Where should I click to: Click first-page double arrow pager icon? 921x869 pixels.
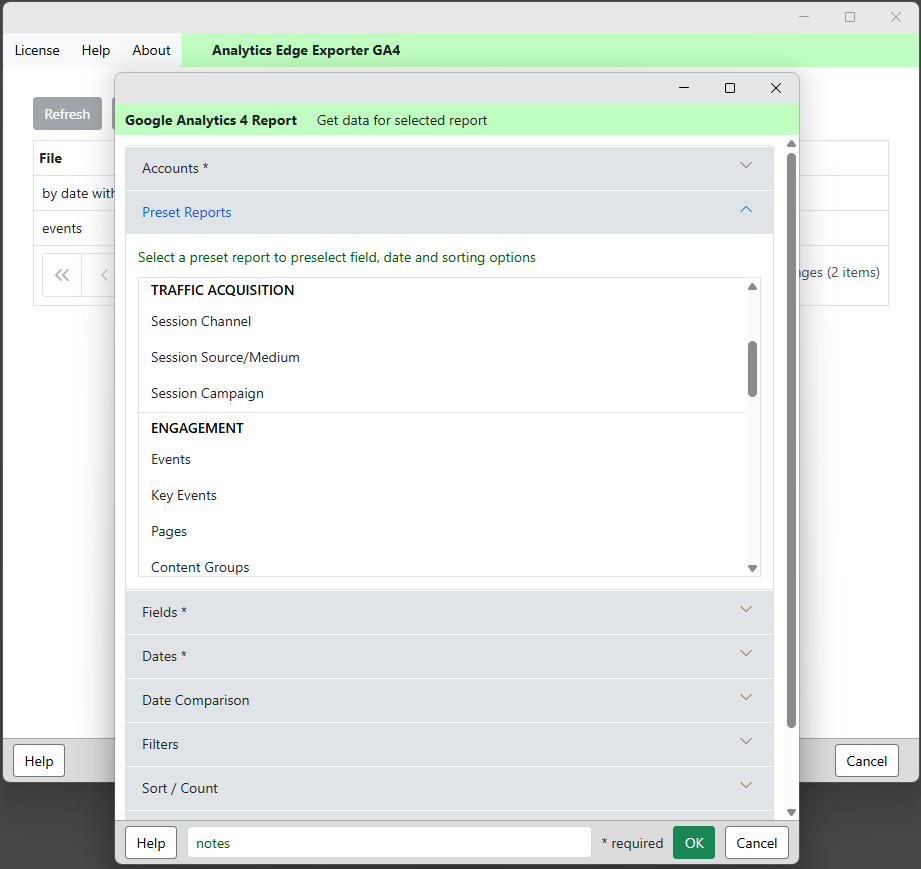coord(62,275)
